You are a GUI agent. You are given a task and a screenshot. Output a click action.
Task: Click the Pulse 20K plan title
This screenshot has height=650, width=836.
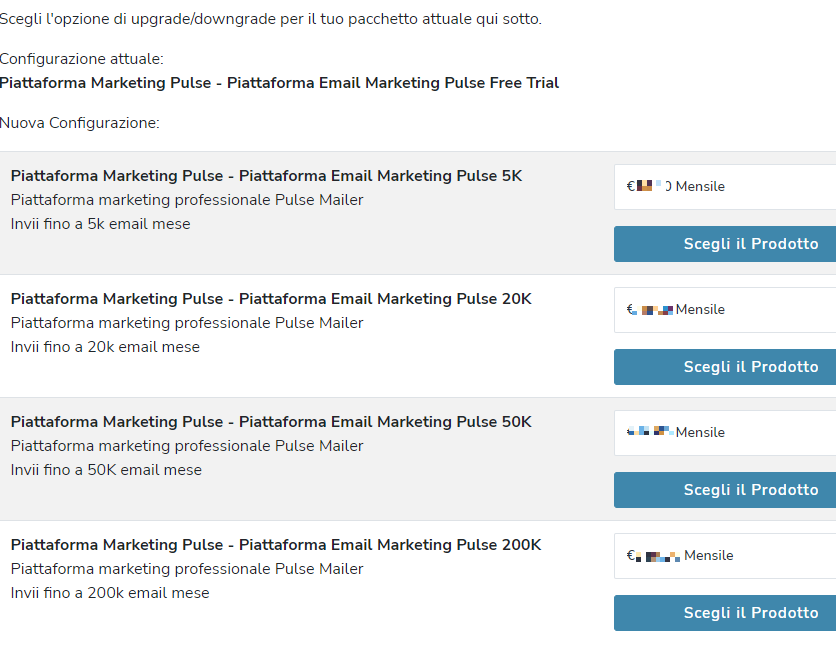click(271, 299)
